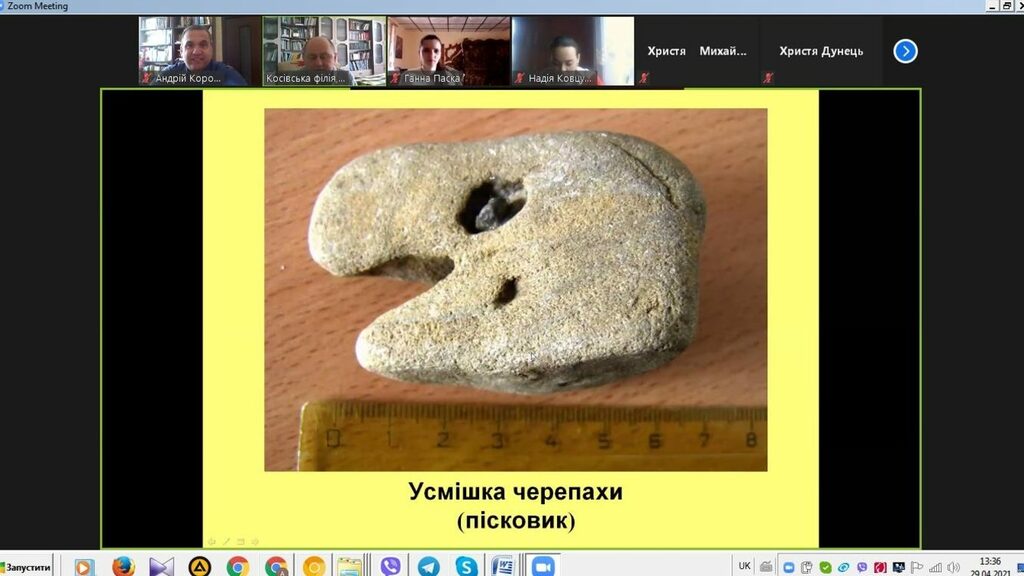Viewport: 1024px width, 576px height.
Task: Open volume control in system tray
Action: coord(953,568)
